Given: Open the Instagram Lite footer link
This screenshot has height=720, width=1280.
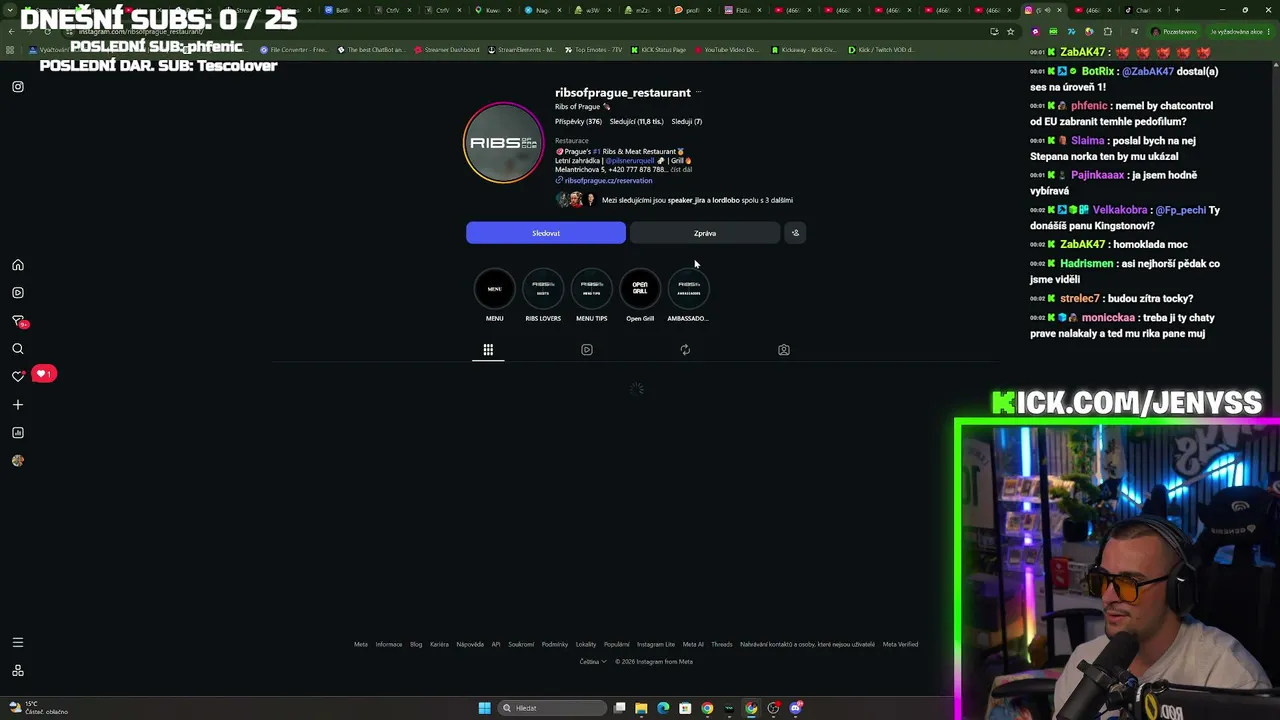Looking at the screenshot, I should [656, 644].
